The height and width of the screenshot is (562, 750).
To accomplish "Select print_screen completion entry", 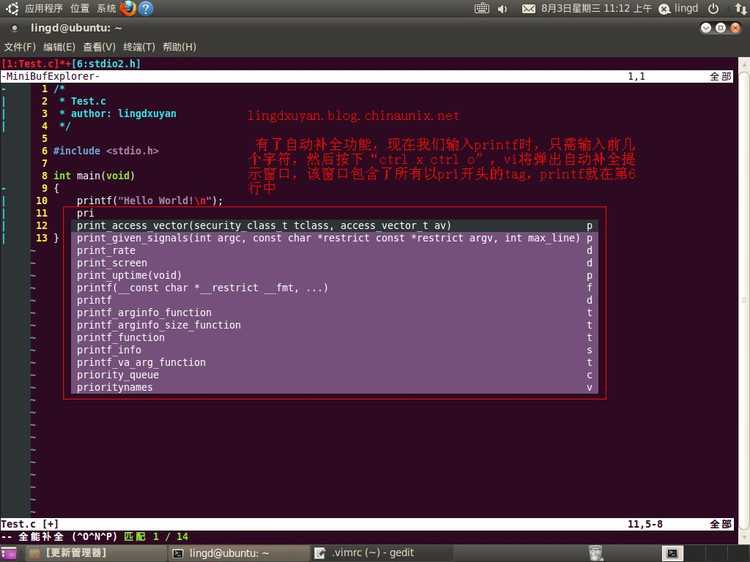I will (334, 263).
